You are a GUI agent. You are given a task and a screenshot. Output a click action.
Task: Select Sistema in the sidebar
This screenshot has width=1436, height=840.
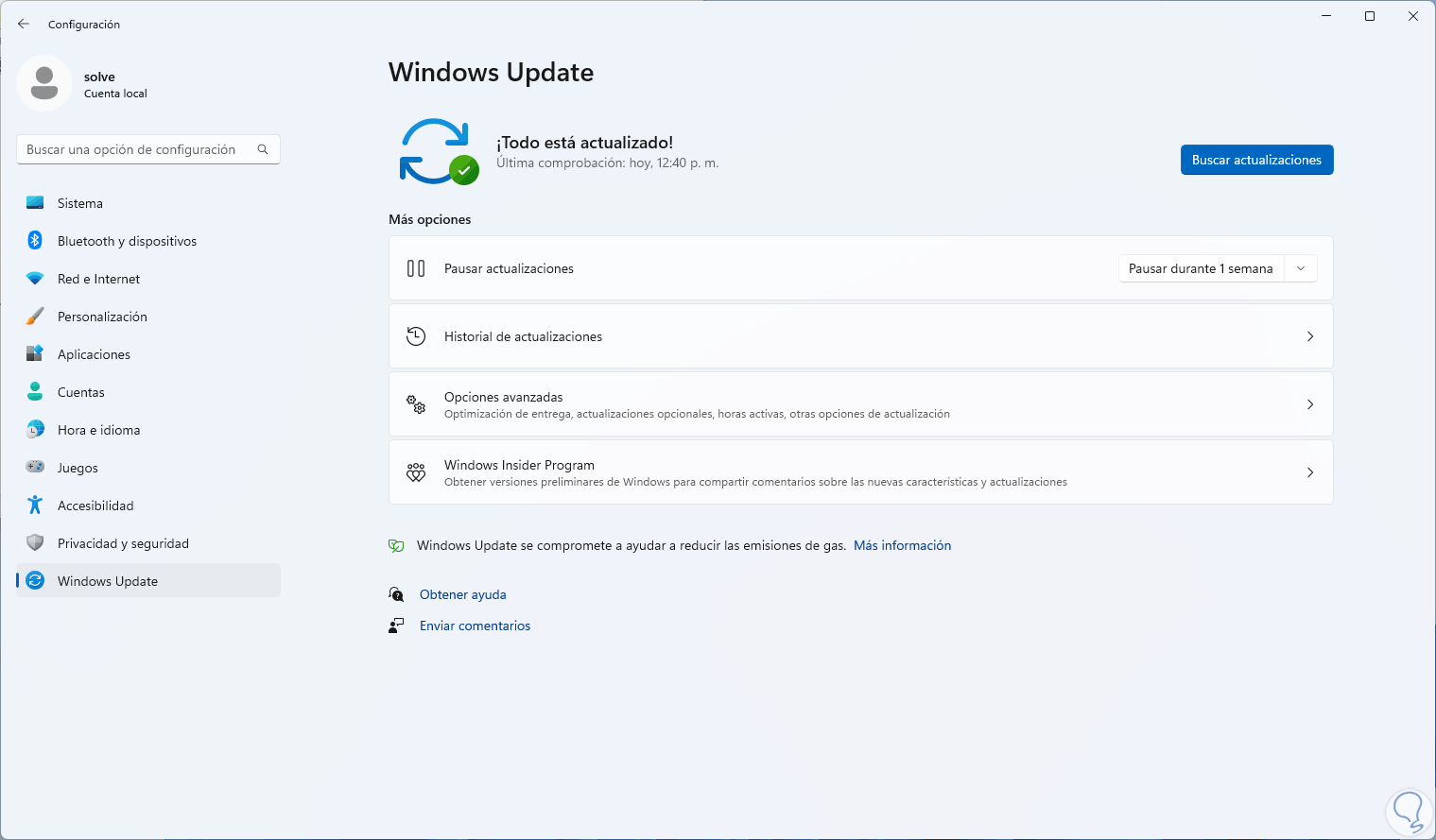click(80, 203)
